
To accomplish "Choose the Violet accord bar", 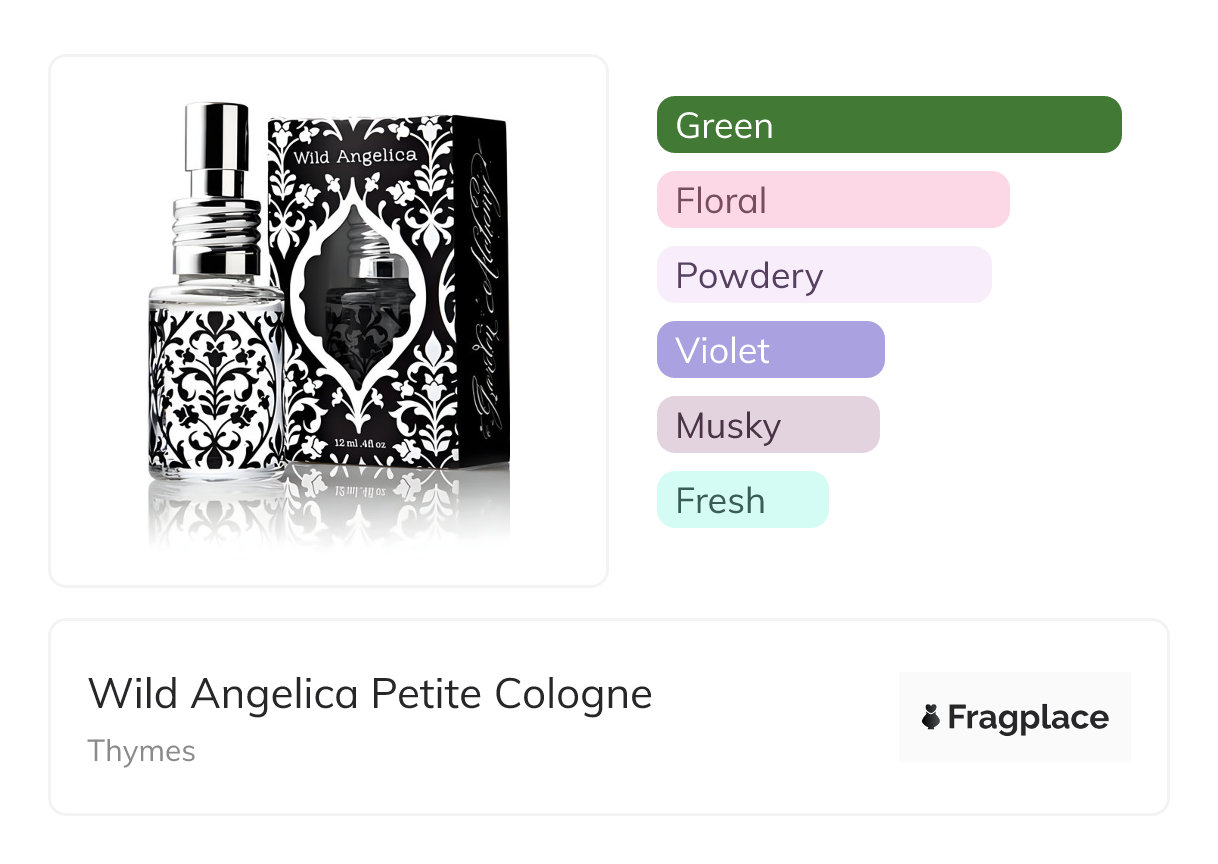I will 770,350.
